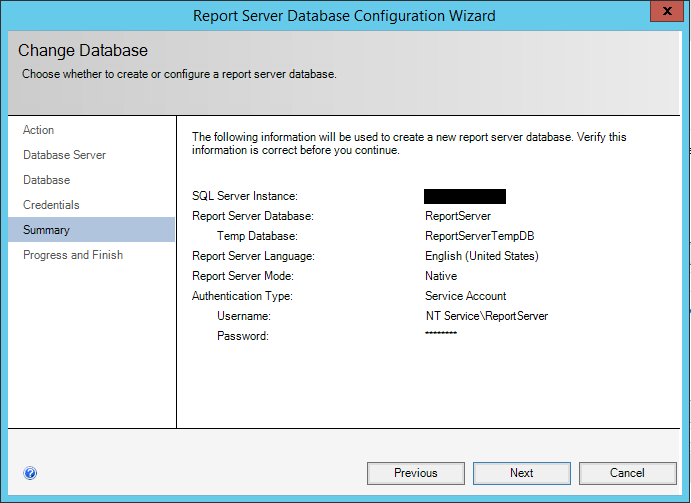This screenshot has height=503, width=691.
Task: Click the NT Service\ReportServer username value
Action: click(x=486, y=316)
